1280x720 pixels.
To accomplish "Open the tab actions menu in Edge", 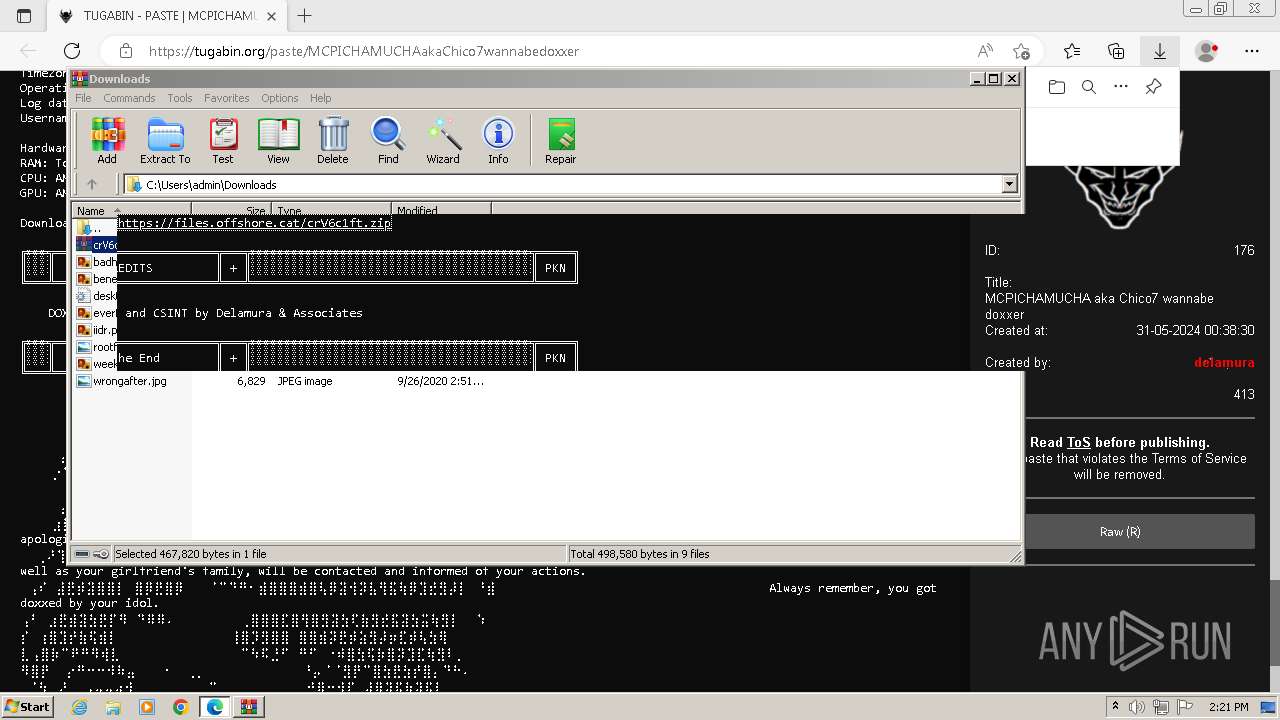I will (24, 16).
